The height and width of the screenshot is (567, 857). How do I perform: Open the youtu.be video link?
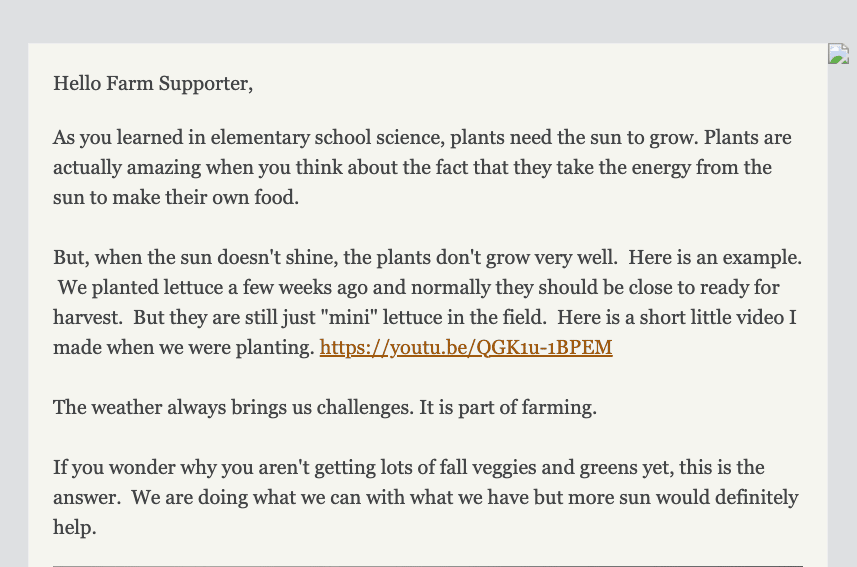click(465, 348)
